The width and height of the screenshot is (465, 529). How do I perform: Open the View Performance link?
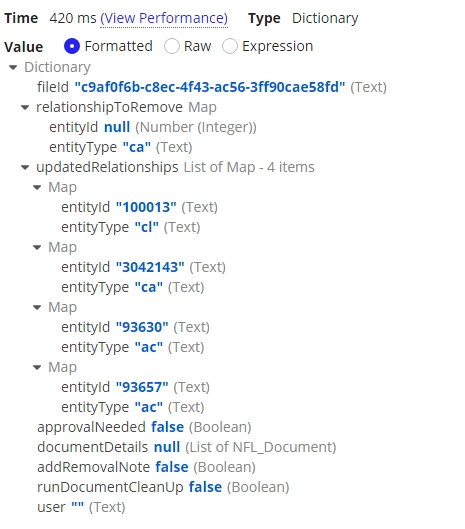164,18
